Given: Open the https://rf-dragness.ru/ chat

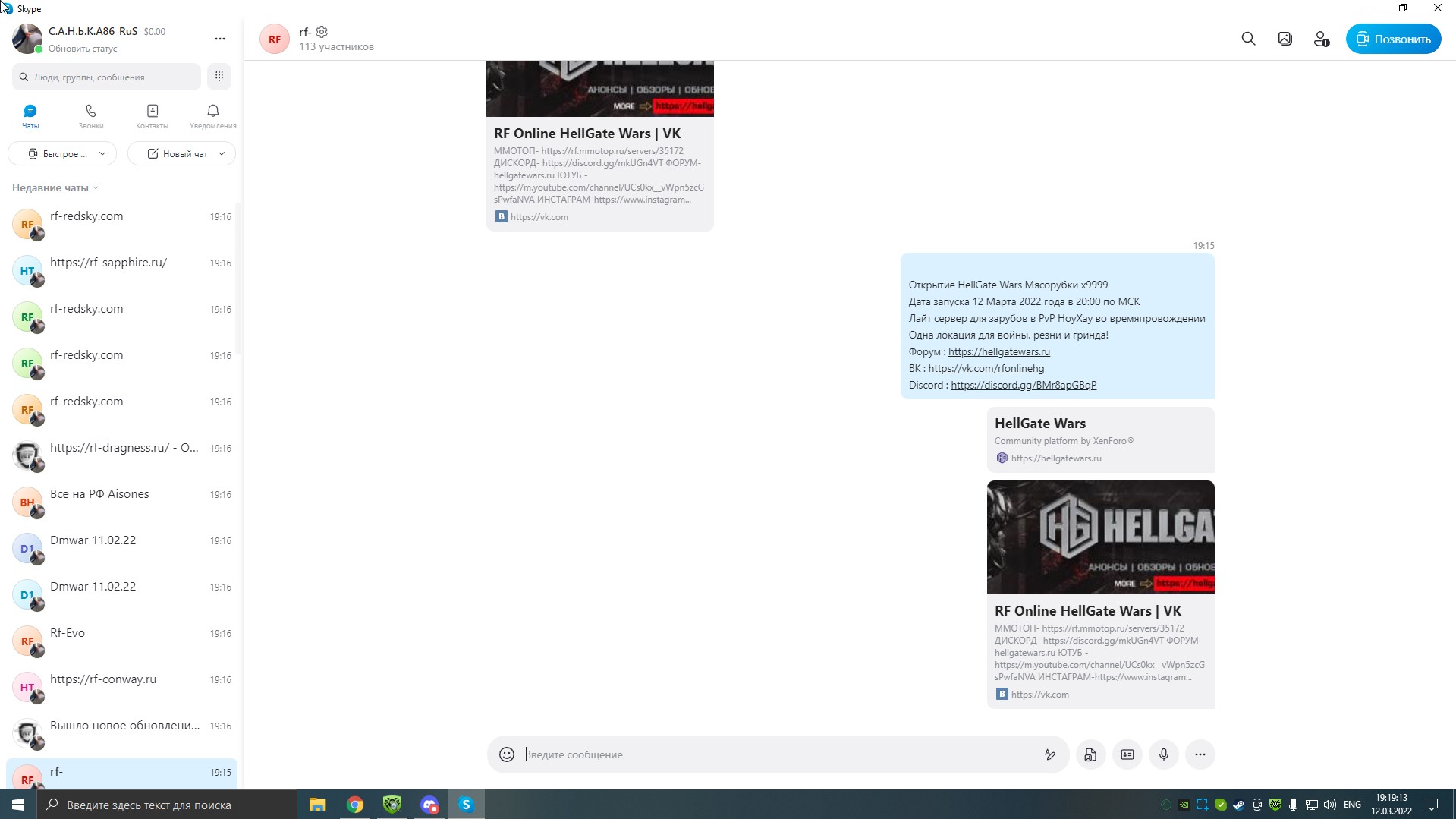Looking at the screenshot, I should click(x=121, y=455).
